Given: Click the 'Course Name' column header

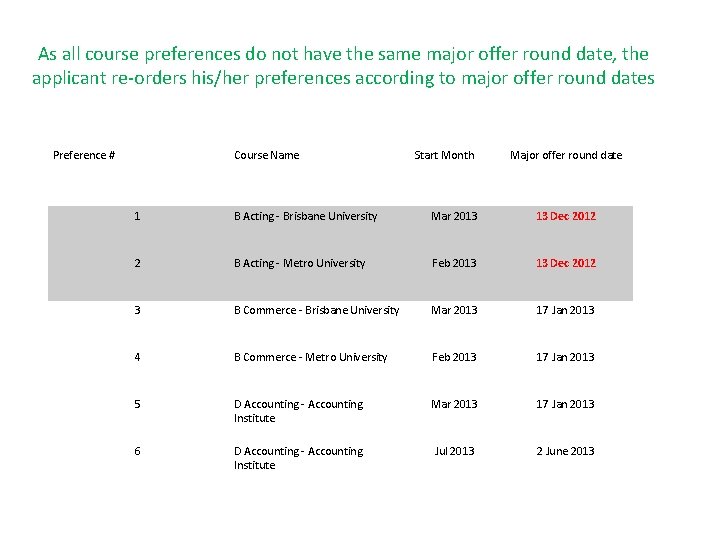Looking at the screenshot, I should point(266,155).
